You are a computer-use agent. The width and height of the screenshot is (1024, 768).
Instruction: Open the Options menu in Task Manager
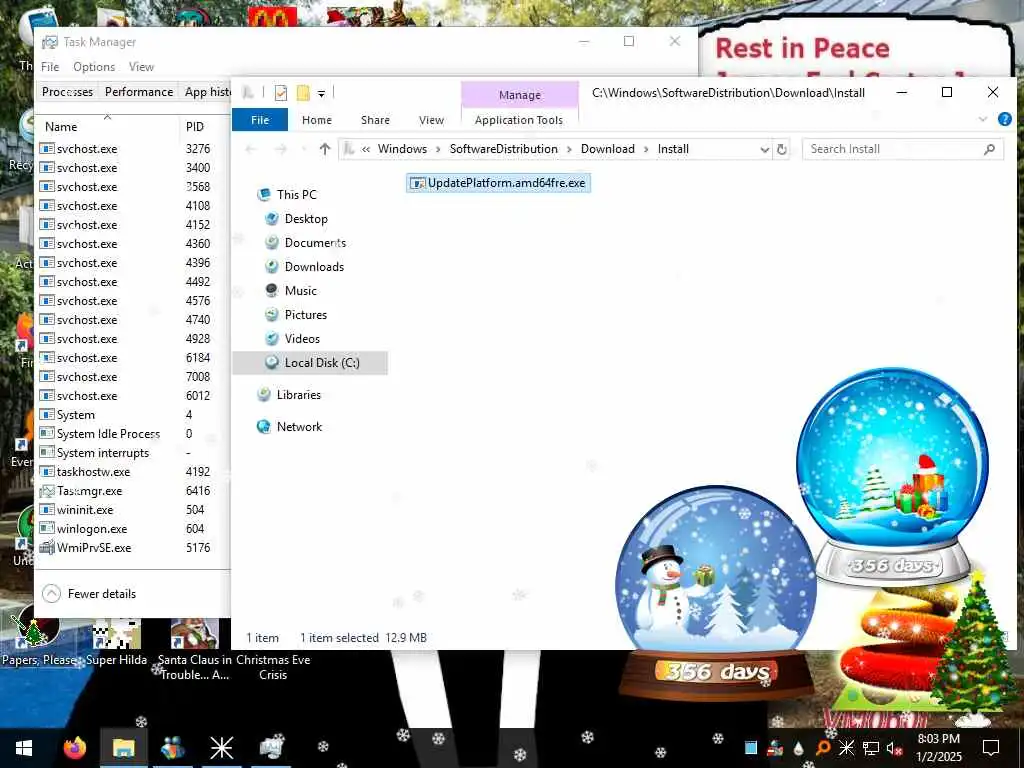click(94, 67)
